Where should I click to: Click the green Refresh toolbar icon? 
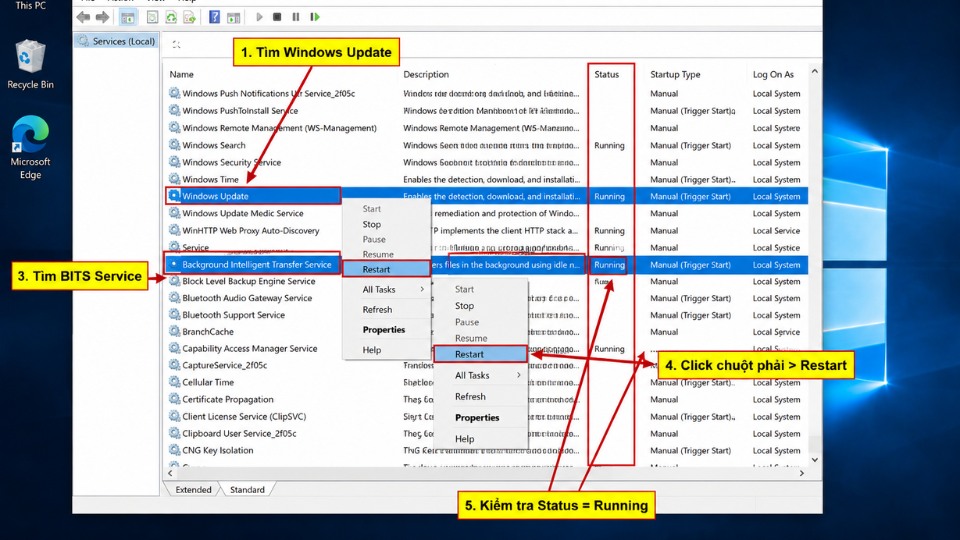[171, 17]
